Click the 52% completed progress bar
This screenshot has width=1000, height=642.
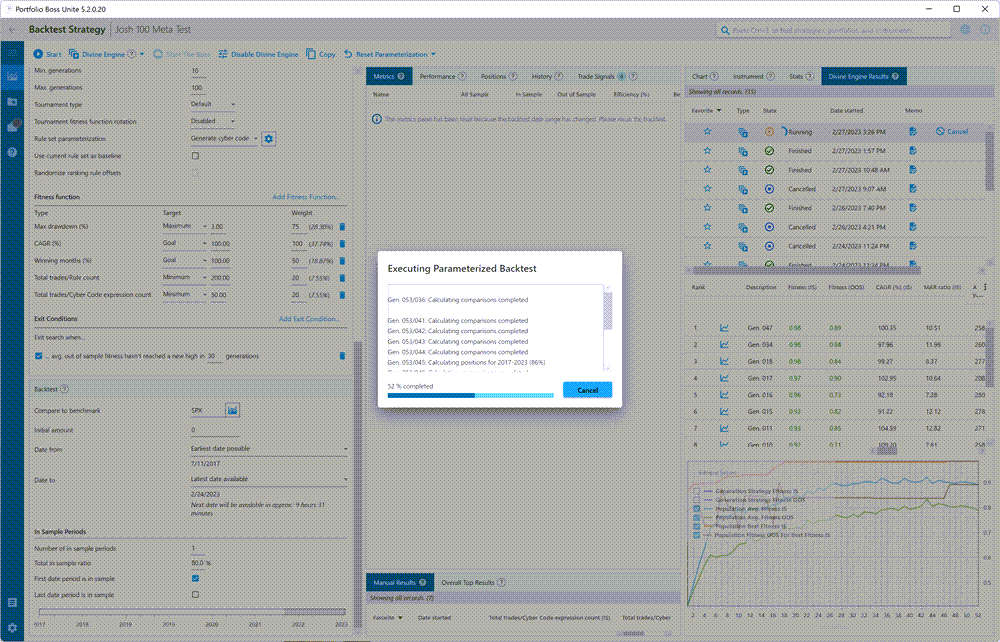[471, 395]
